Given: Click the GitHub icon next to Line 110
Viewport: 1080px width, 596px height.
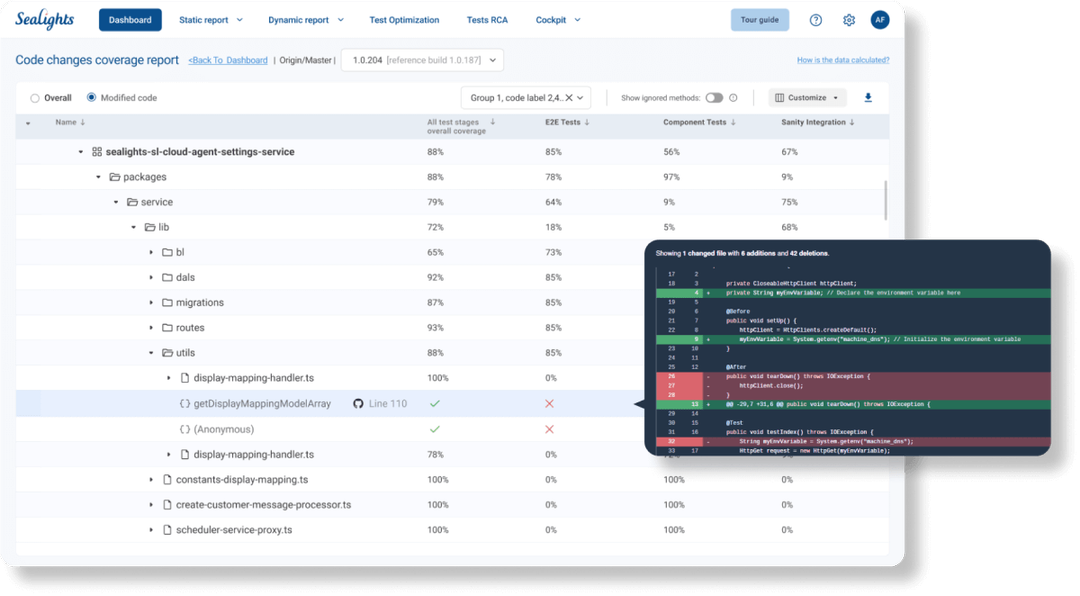Looking at the screenshot, I should tap(358, 403).
